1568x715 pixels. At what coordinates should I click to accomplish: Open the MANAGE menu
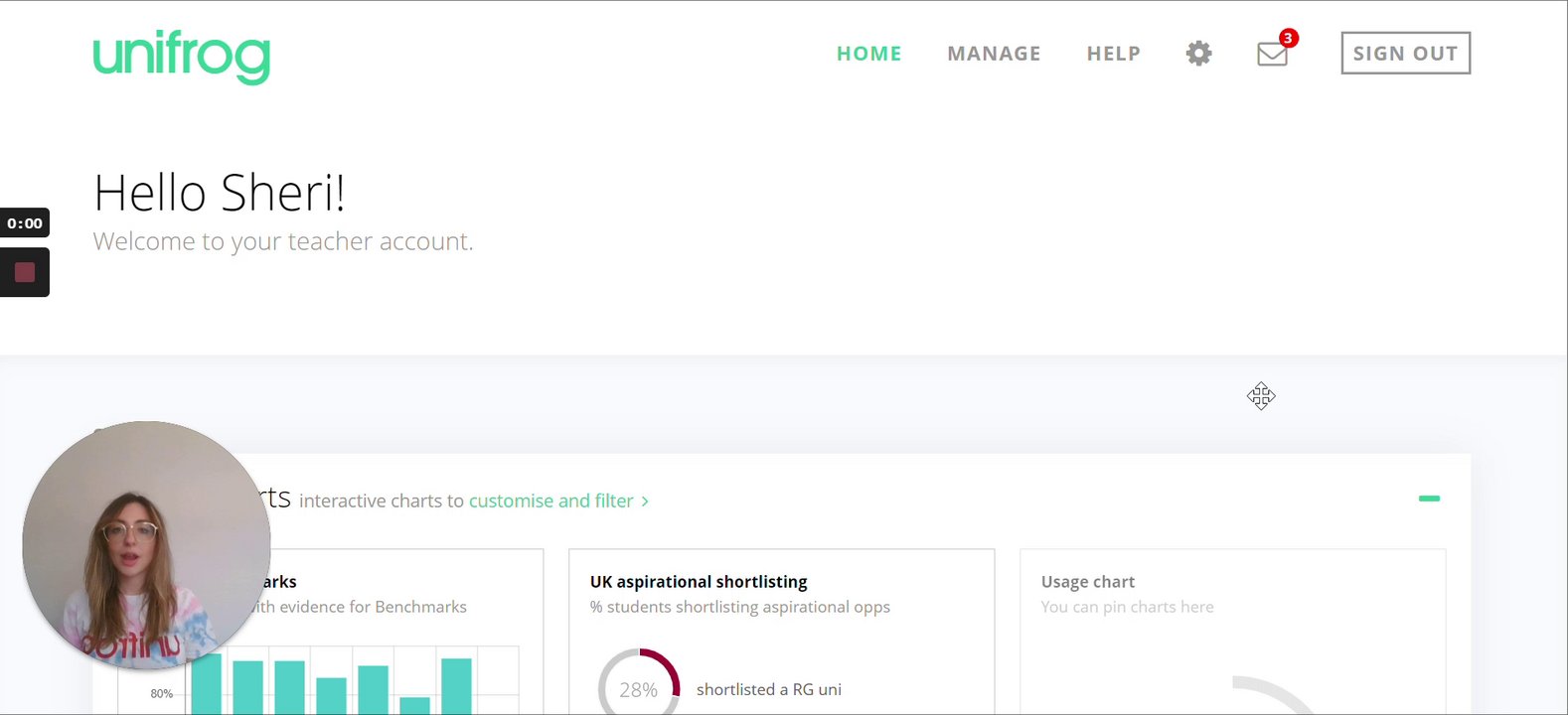tap(994, 54)
